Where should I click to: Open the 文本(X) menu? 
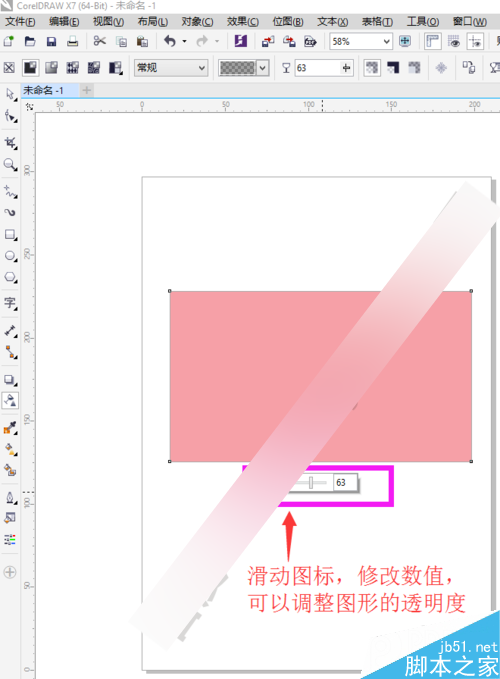tap(332, 22)
